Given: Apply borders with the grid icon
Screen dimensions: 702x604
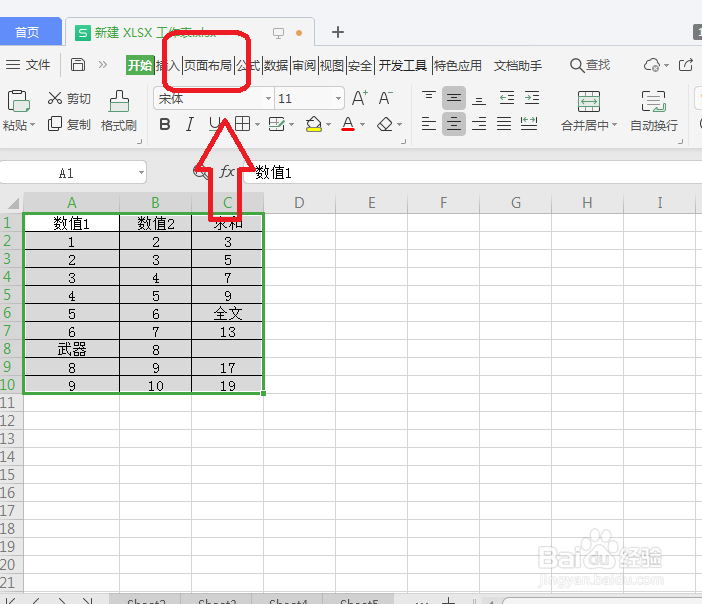Looking at the screenshot, I should tap(243, 124).
